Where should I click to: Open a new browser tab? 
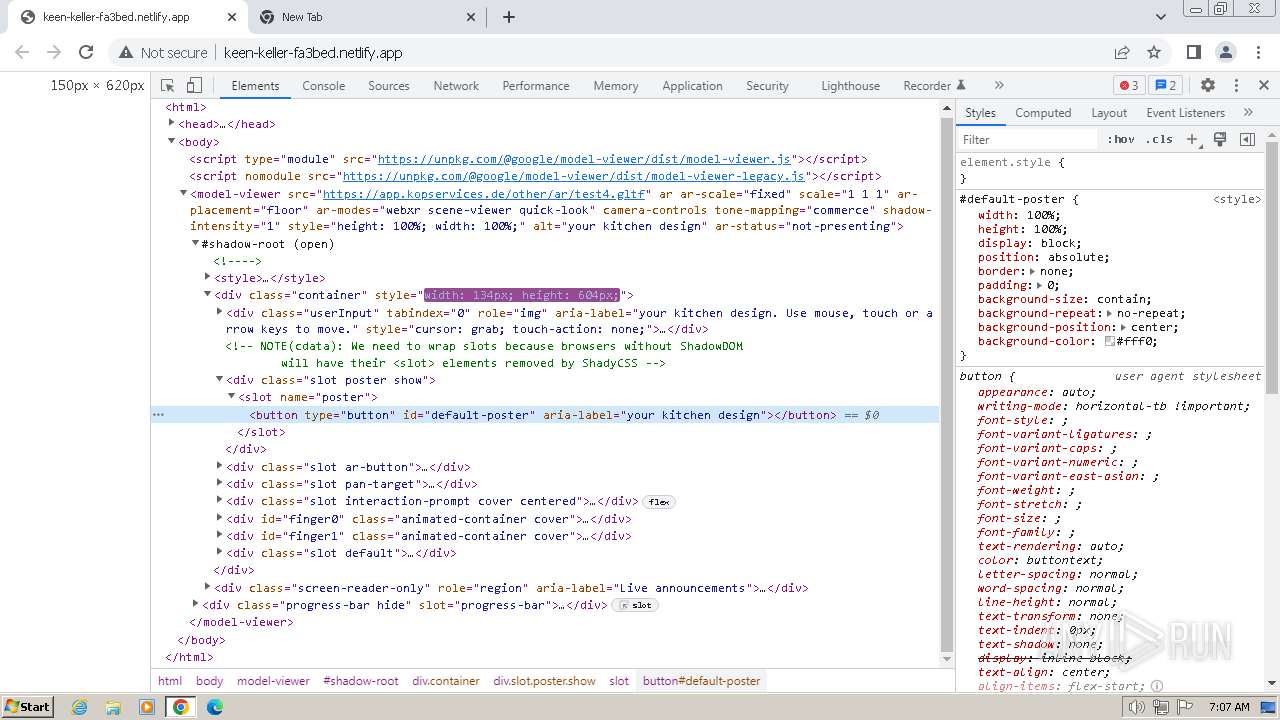pos(509,17)
